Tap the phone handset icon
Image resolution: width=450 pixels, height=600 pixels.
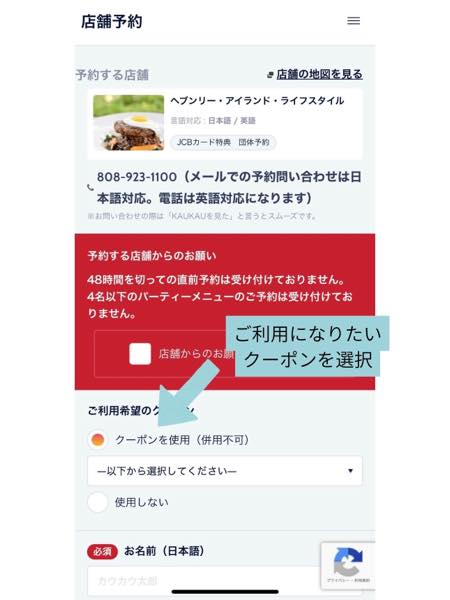point(90,188)
